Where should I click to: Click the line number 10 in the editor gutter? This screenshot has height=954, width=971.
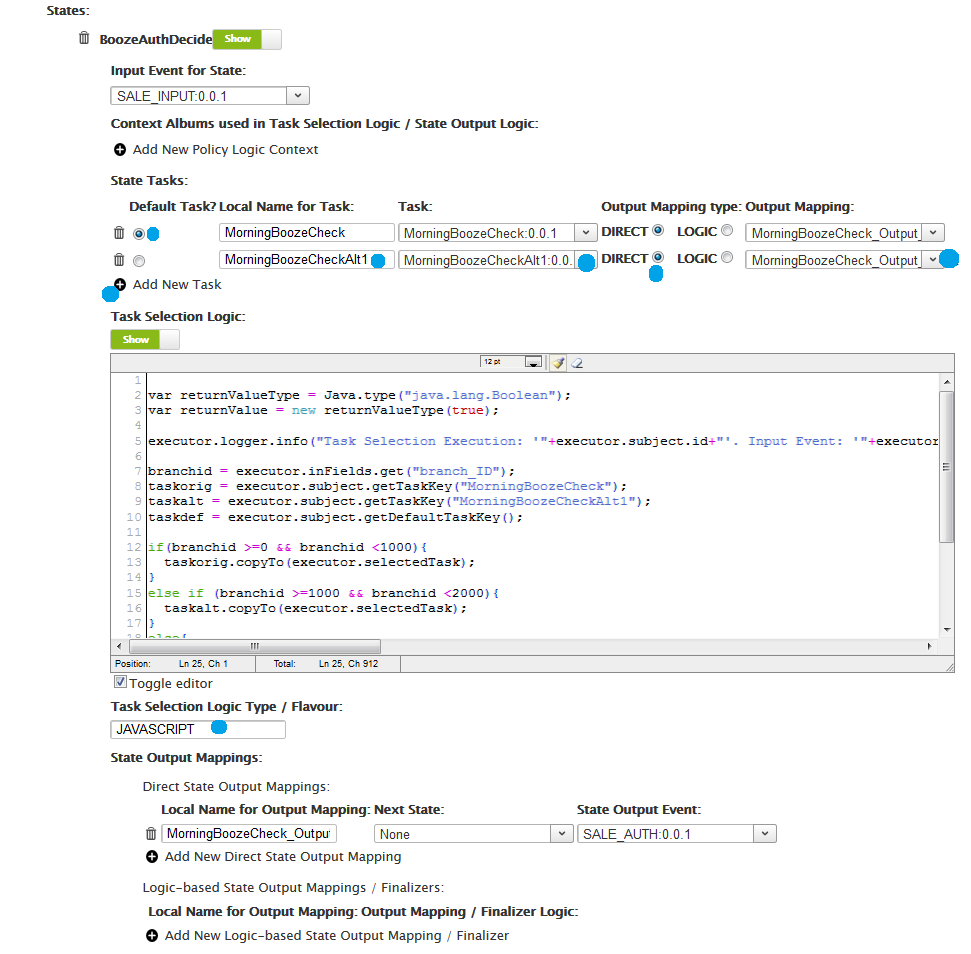point(134,517)
